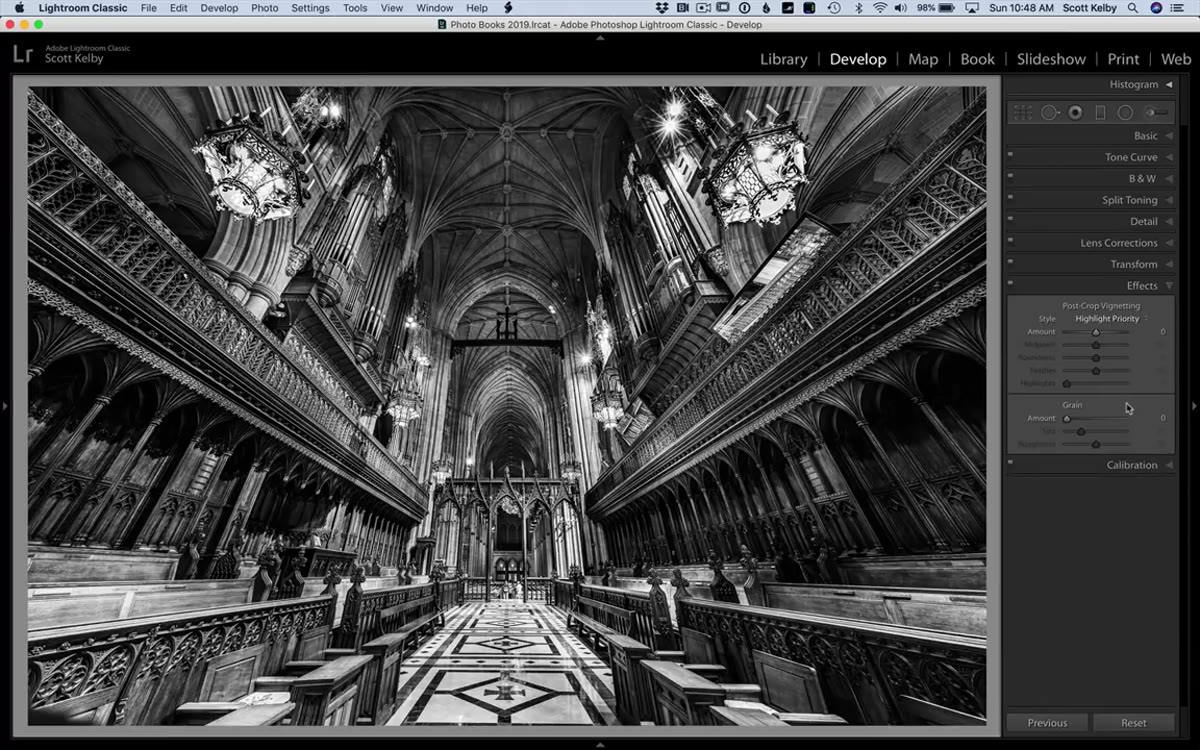Open the Time Machine menu icon
This screenshot has width=1200, height=750.
click(834, 8)
